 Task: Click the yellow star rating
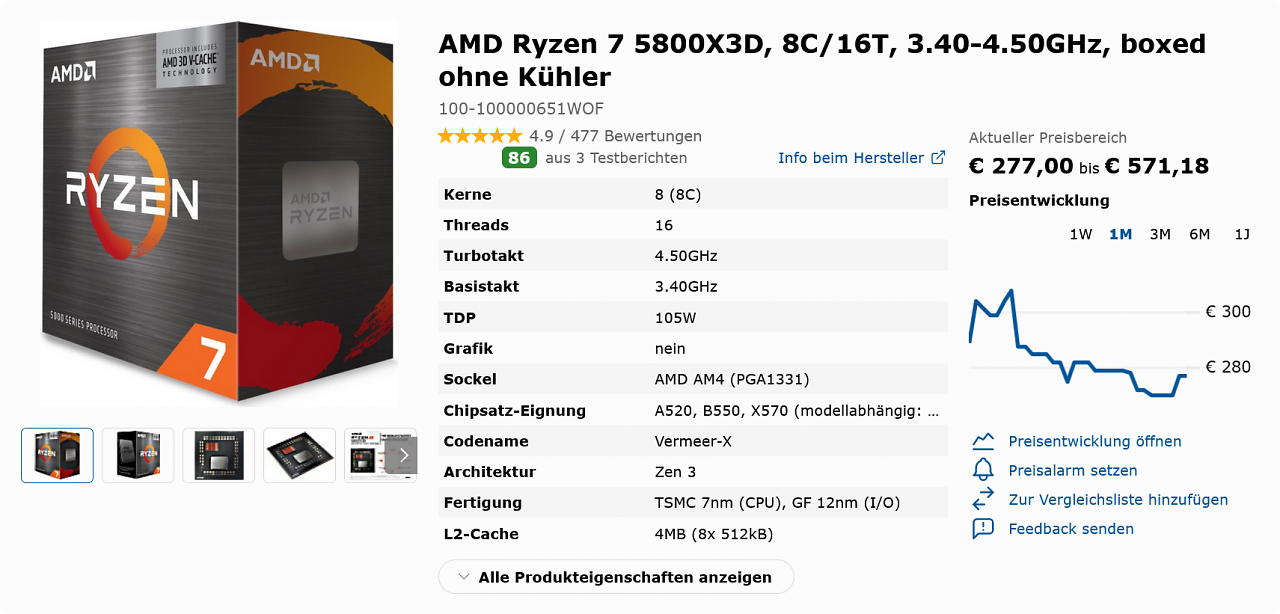click(x=480, y=136)
